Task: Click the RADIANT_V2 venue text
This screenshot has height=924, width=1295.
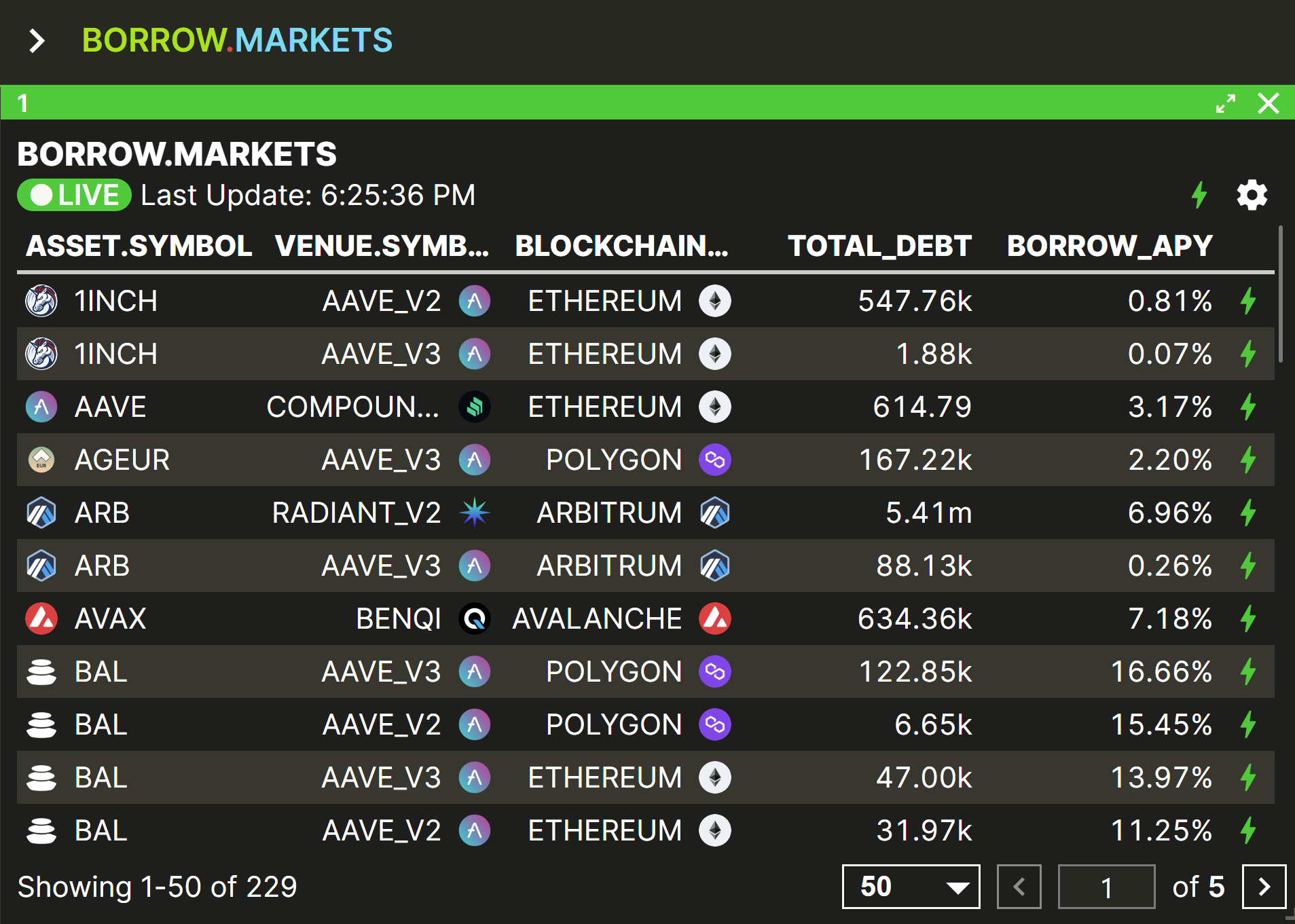Action: point(357,513)
